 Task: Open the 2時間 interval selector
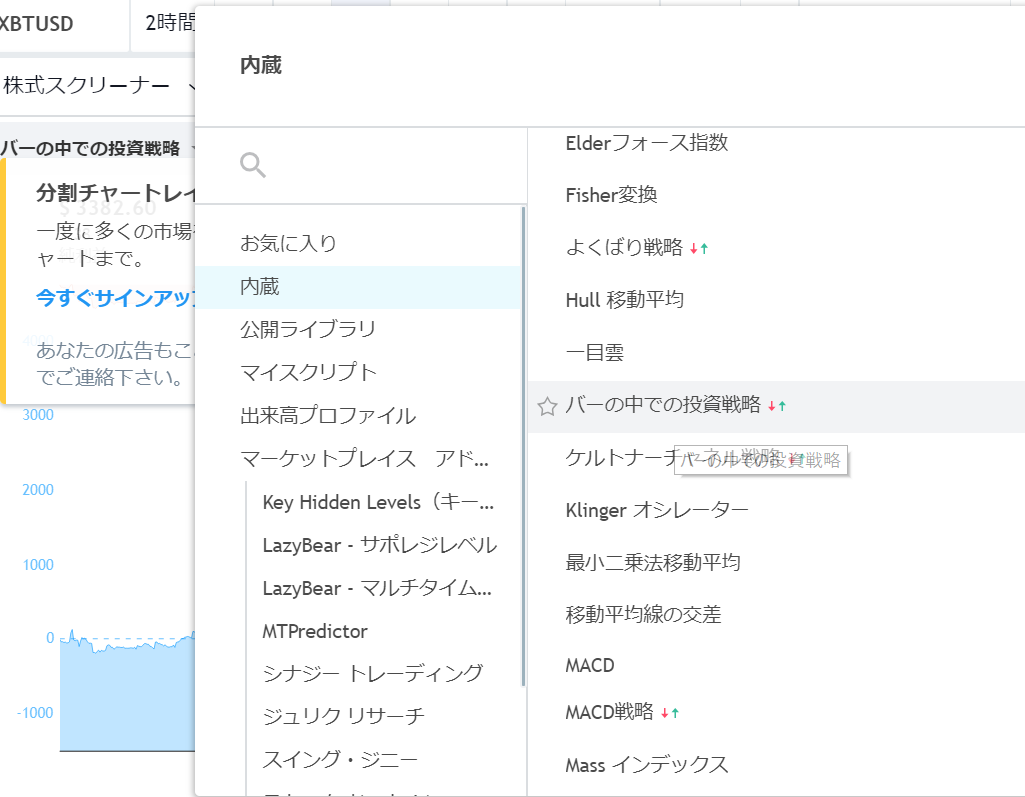click(168, 24)
